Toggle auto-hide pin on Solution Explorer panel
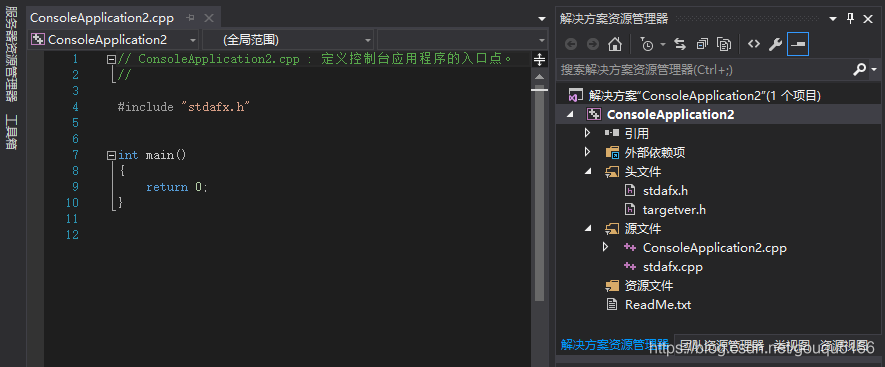Image resolution: width=885 pixels, height=367 pixels. [851, 19]
